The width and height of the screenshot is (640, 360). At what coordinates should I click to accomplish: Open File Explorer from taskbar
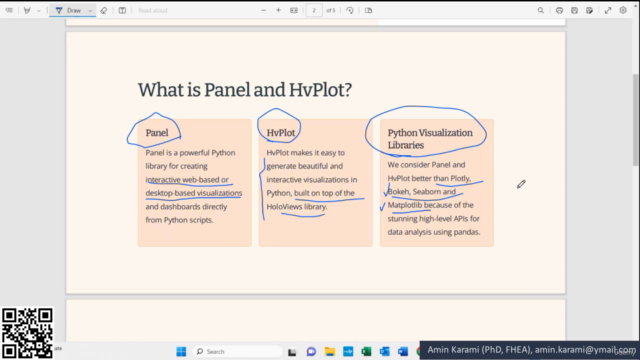pyautogui.click(x=330, y=351)
